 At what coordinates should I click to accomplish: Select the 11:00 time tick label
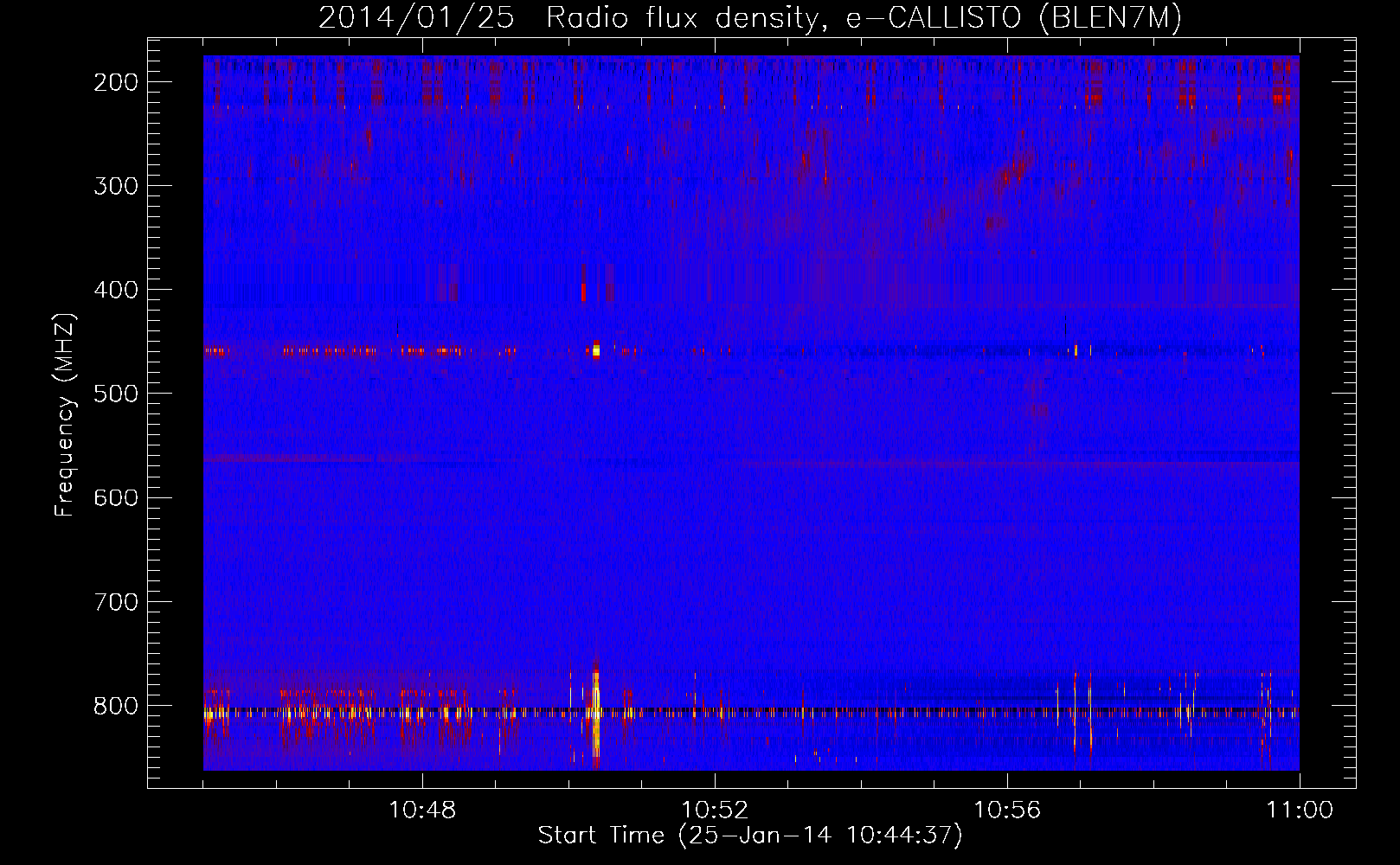pyautogui.click(x=1300, y=811)
